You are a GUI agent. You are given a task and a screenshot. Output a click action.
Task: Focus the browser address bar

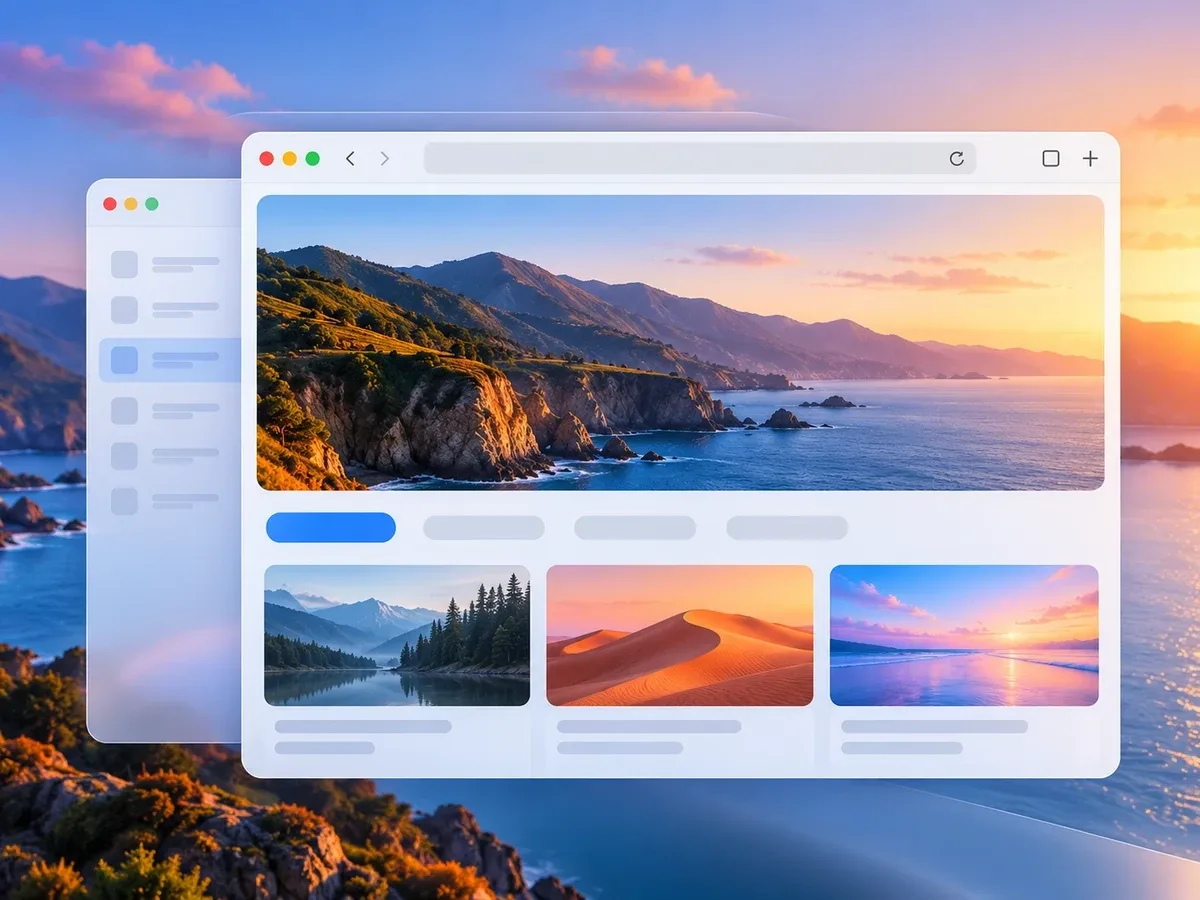tap(700, 158)
